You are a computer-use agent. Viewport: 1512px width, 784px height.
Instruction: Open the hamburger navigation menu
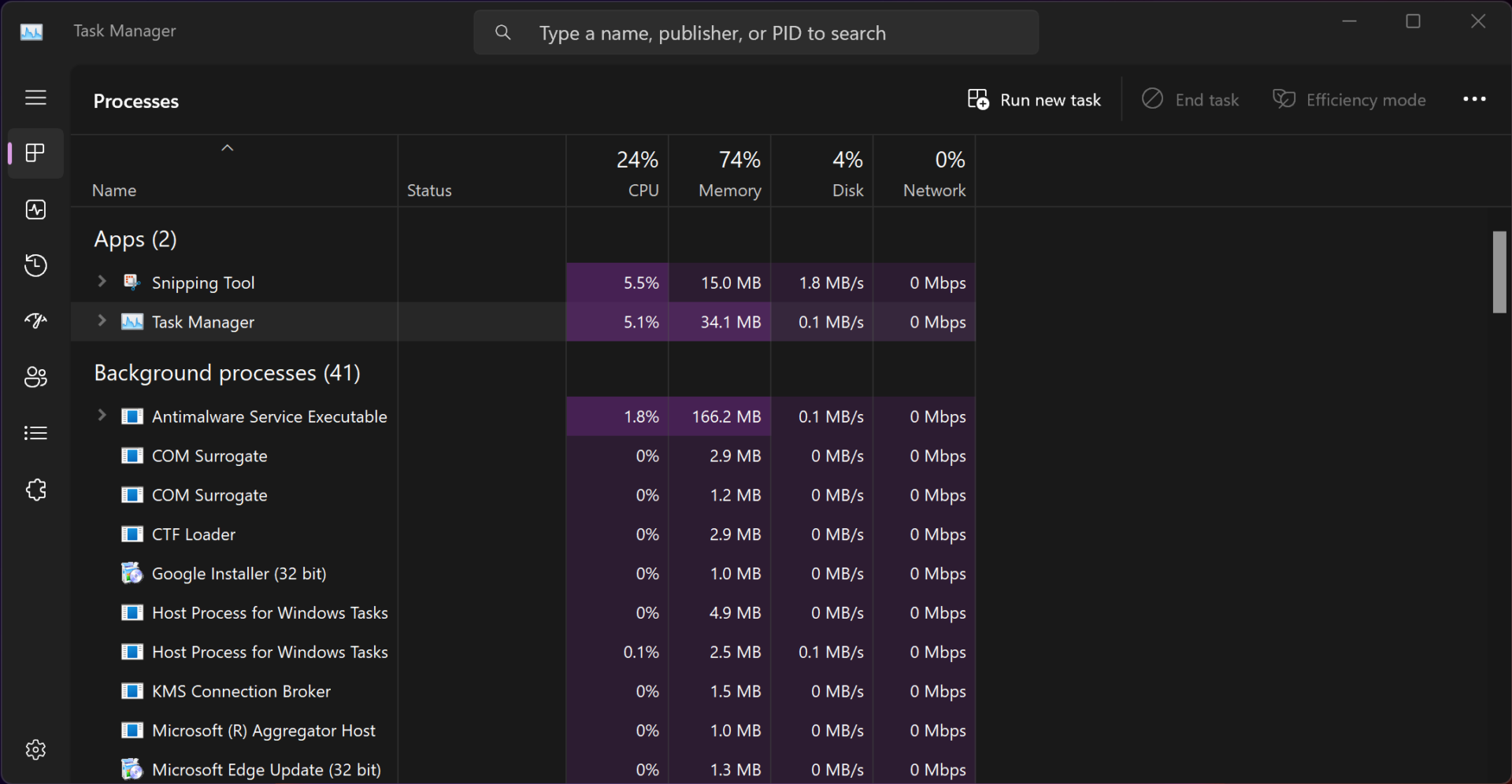point(35,98)
